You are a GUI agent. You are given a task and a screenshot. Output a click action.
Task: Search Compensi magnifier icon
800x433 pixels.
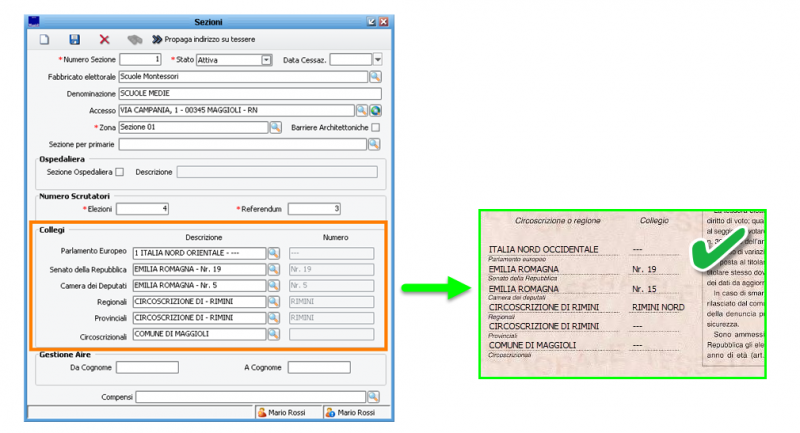pyautogui.click(x=373, y=397)
